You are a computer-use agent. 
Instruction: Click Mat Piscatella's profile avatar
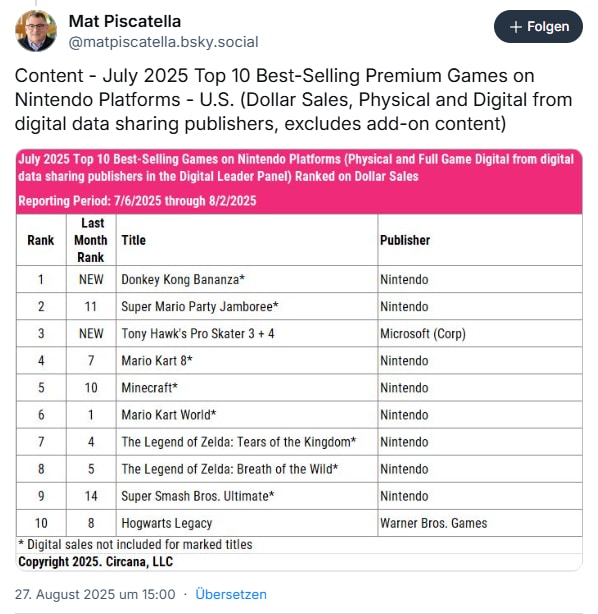pos(36,31)
